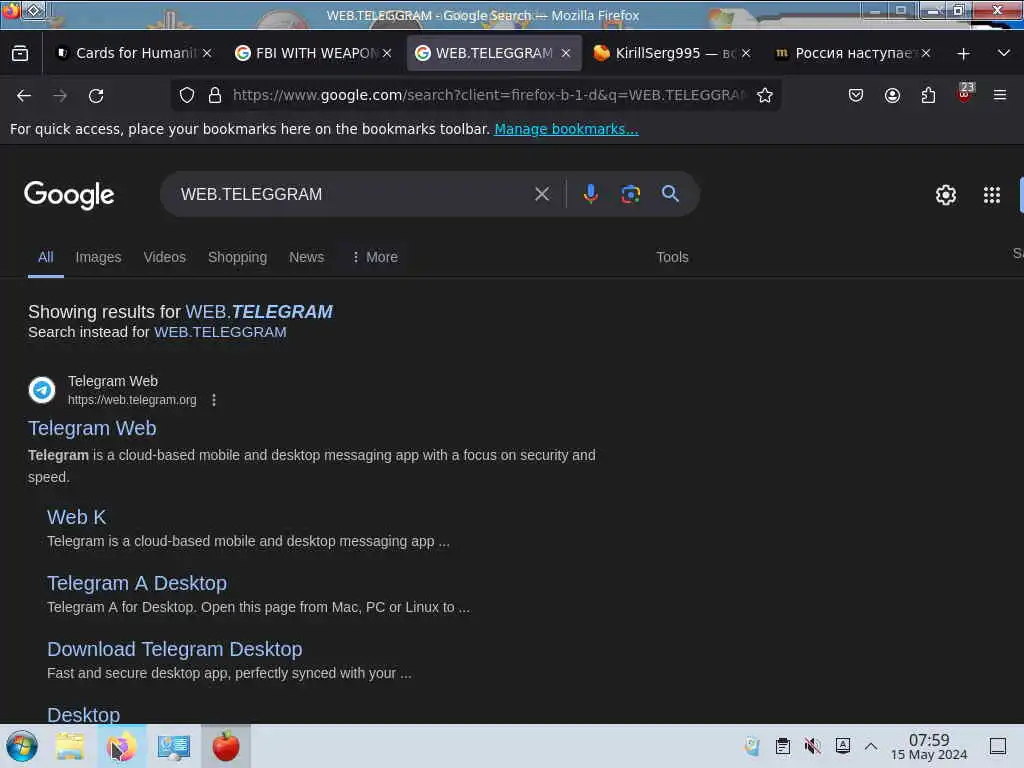Select the News search filter
The height and width of the screenshot is (768, 1024).
point(306,257)
